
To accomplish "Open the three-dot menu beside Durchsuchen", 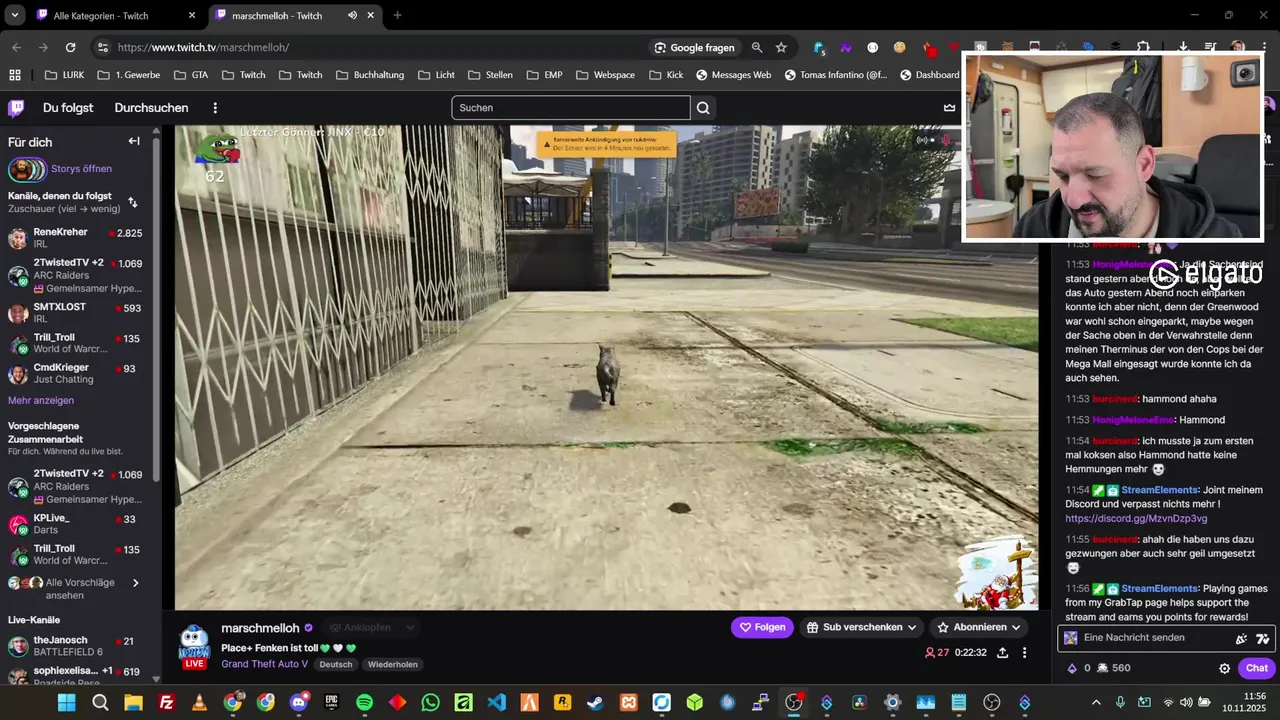I will [215, 108].
